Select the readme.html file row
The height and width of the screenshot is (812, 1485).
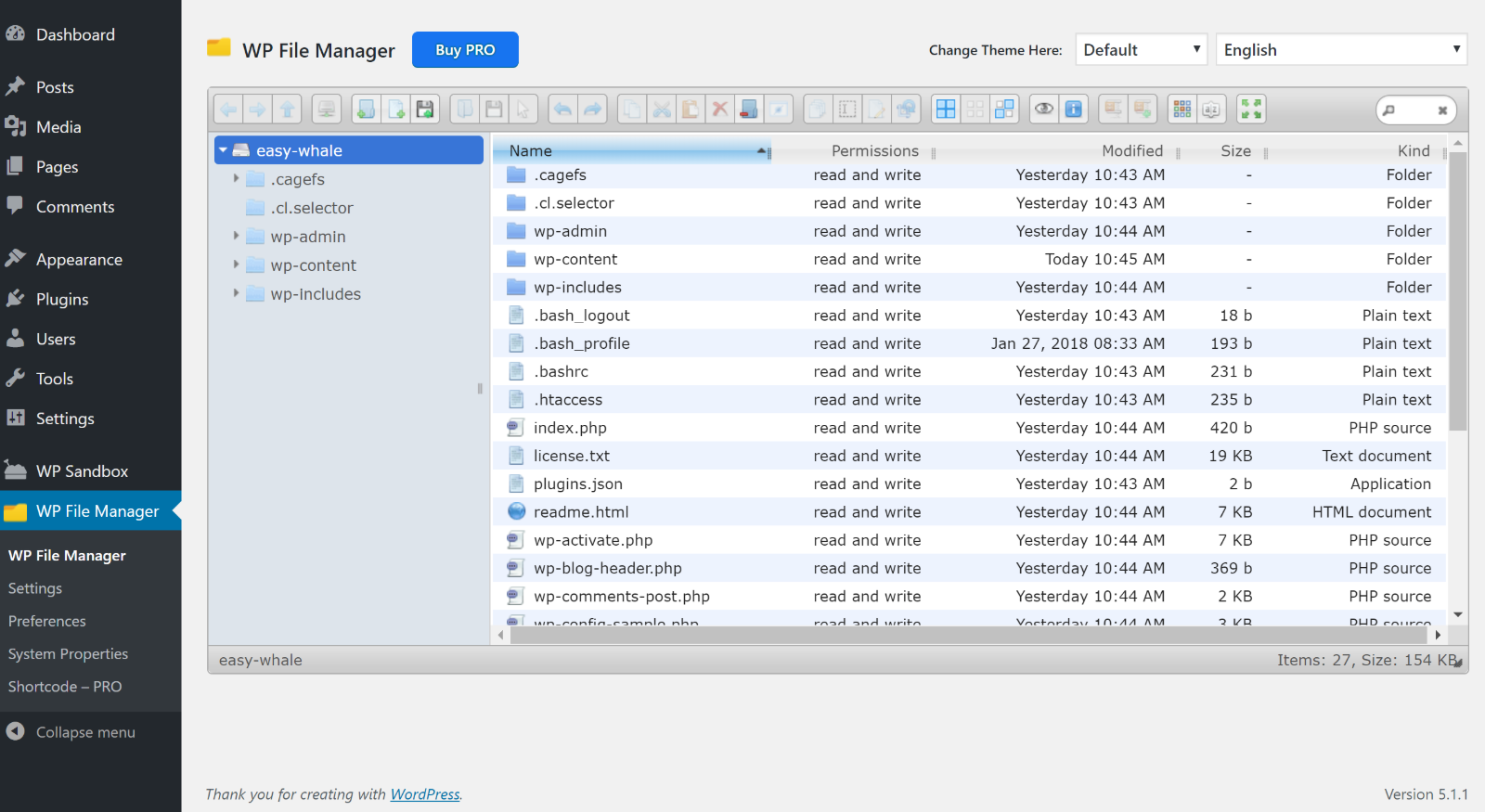pos(968,511)
